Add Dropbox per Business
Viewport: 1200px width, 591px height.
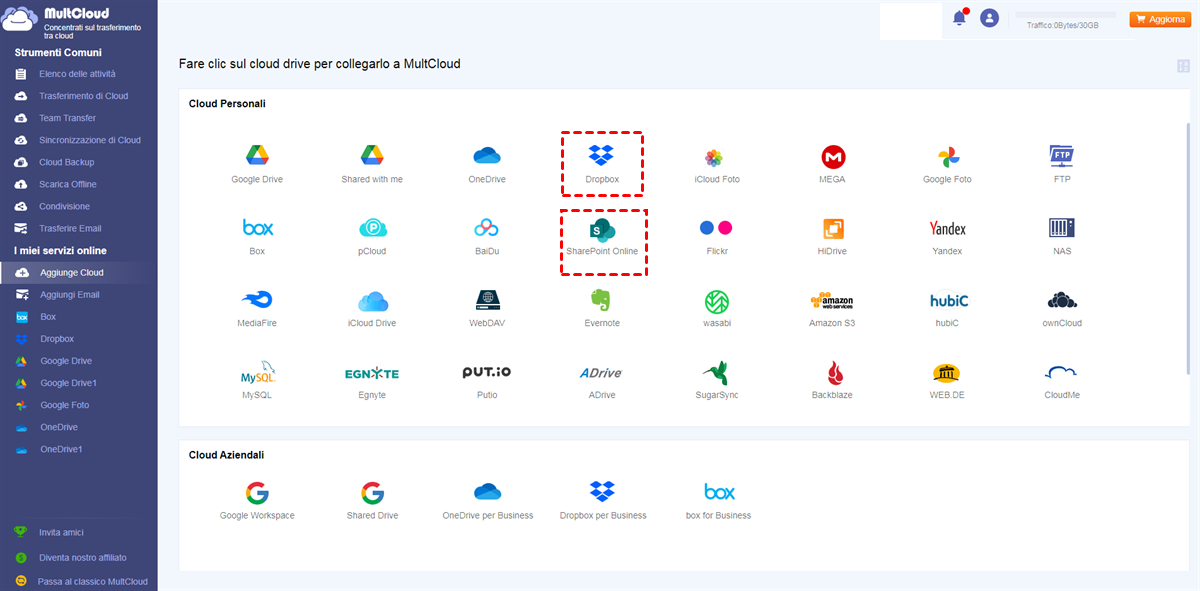coord(601,492)
